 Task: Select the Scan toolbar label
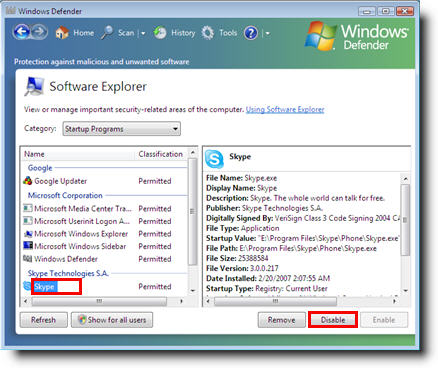pos(126,33)
